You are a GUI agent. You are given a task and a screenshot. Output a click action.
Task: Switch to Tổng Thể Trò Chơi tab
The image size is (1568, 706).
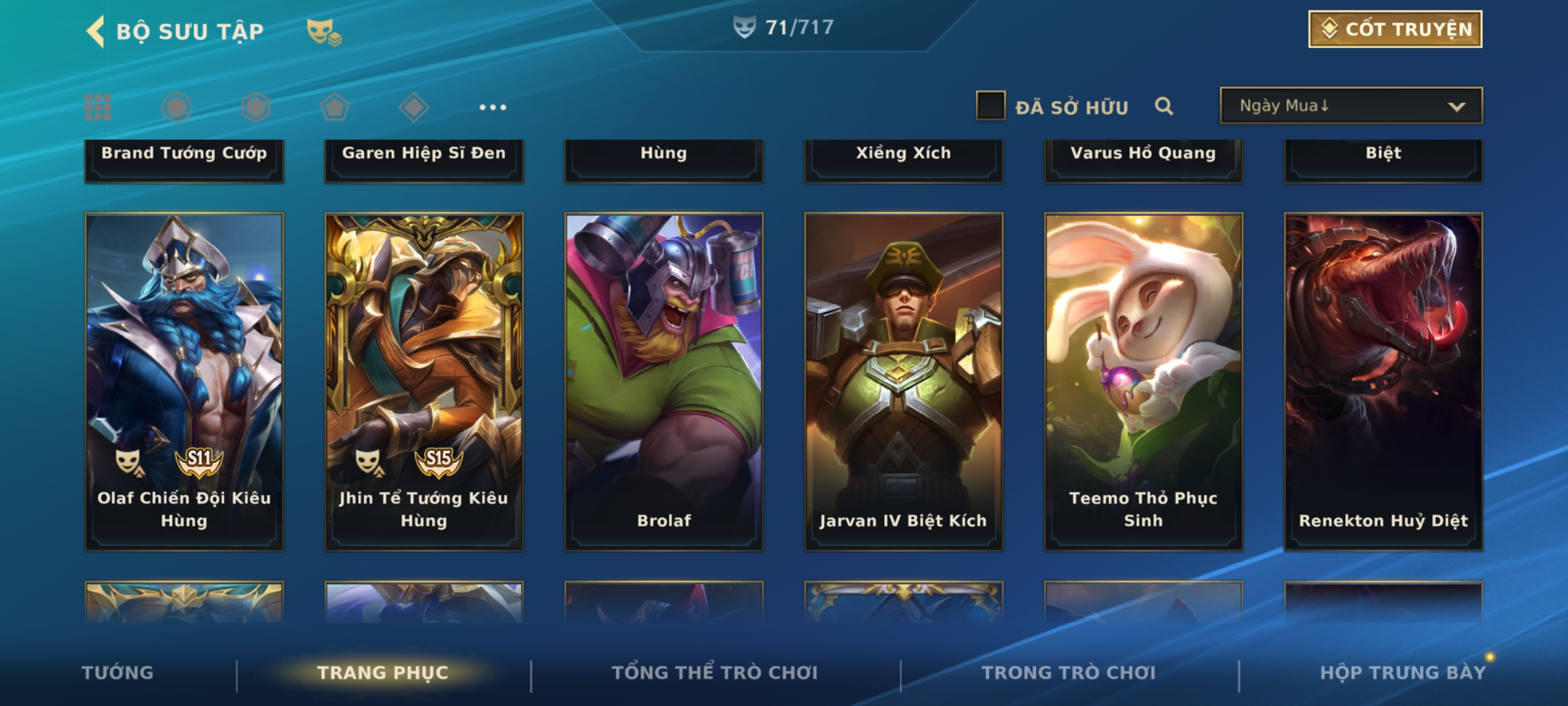tap(715, 673)
